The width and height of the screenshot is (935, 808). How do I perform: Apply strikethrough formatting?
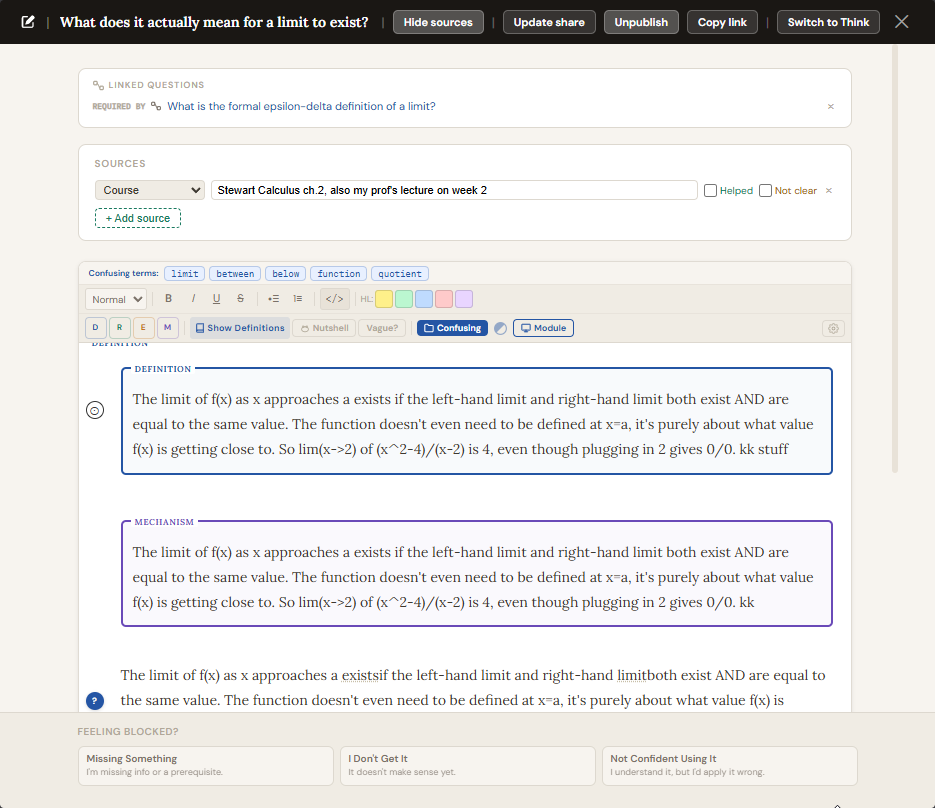240,299
